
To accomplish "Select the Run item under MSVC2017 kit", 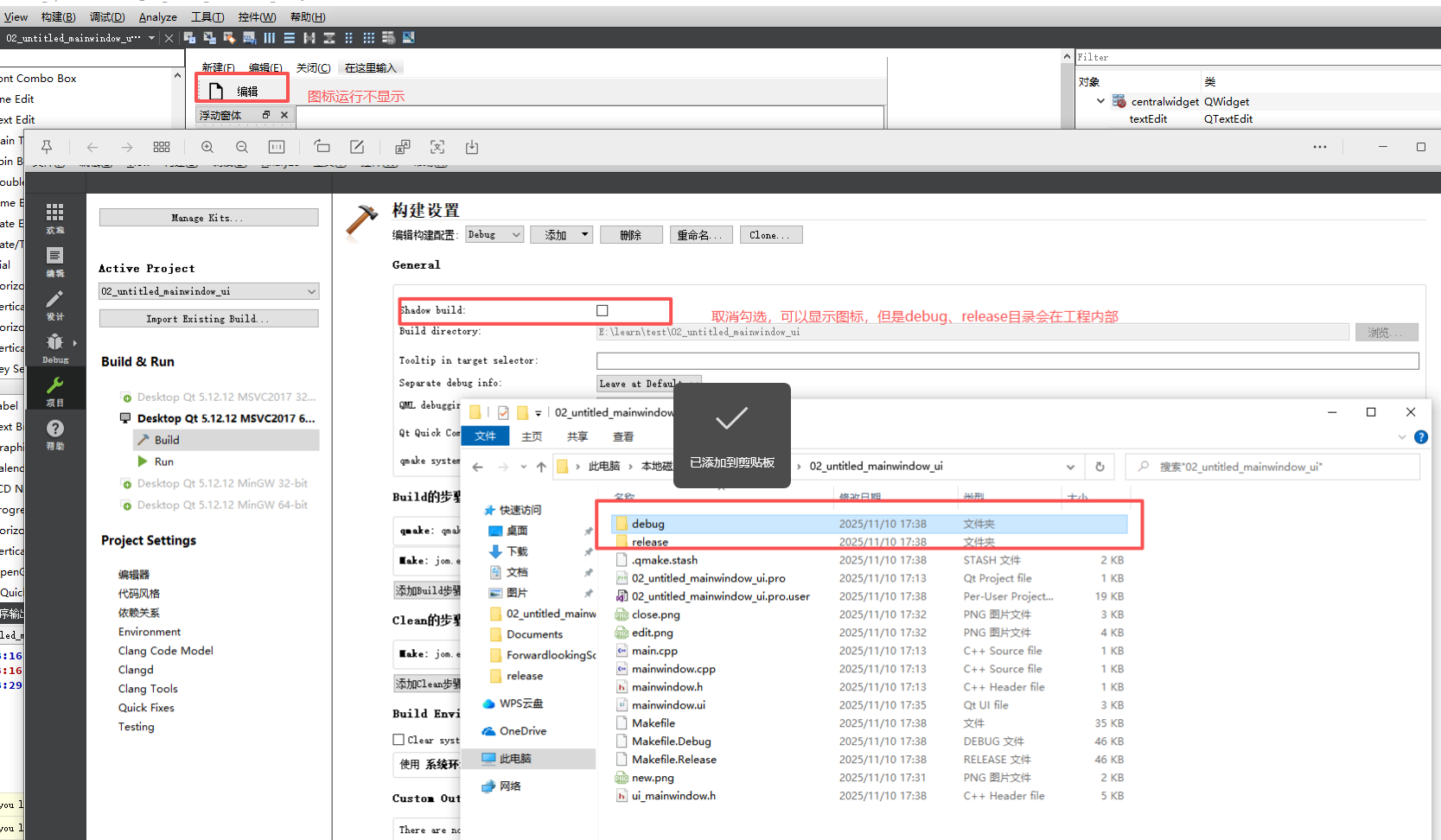I will 163,461.
